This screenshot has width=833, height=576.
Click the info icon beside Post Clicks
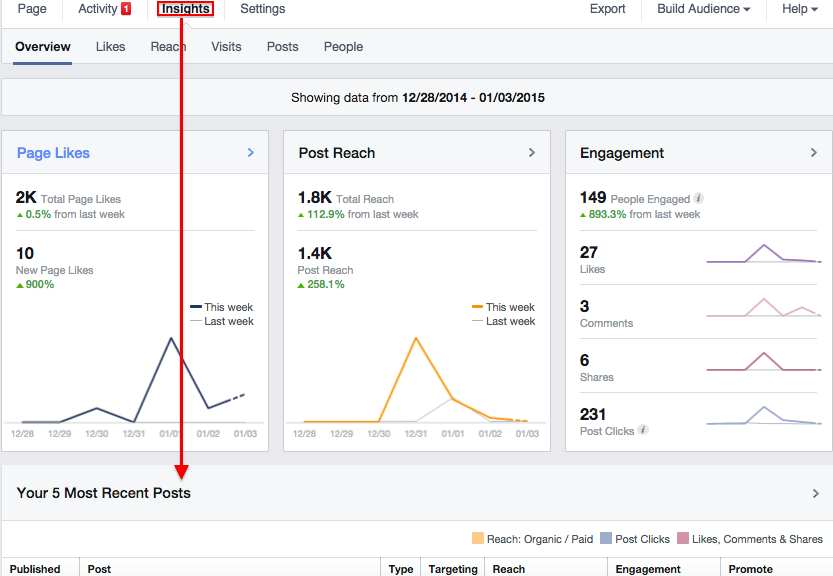643,430
